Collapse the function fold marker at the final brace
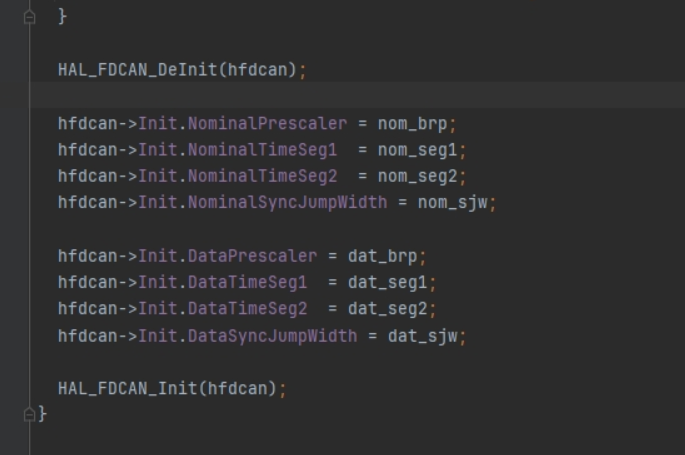The image size is (685, 455). pos(29,414)
